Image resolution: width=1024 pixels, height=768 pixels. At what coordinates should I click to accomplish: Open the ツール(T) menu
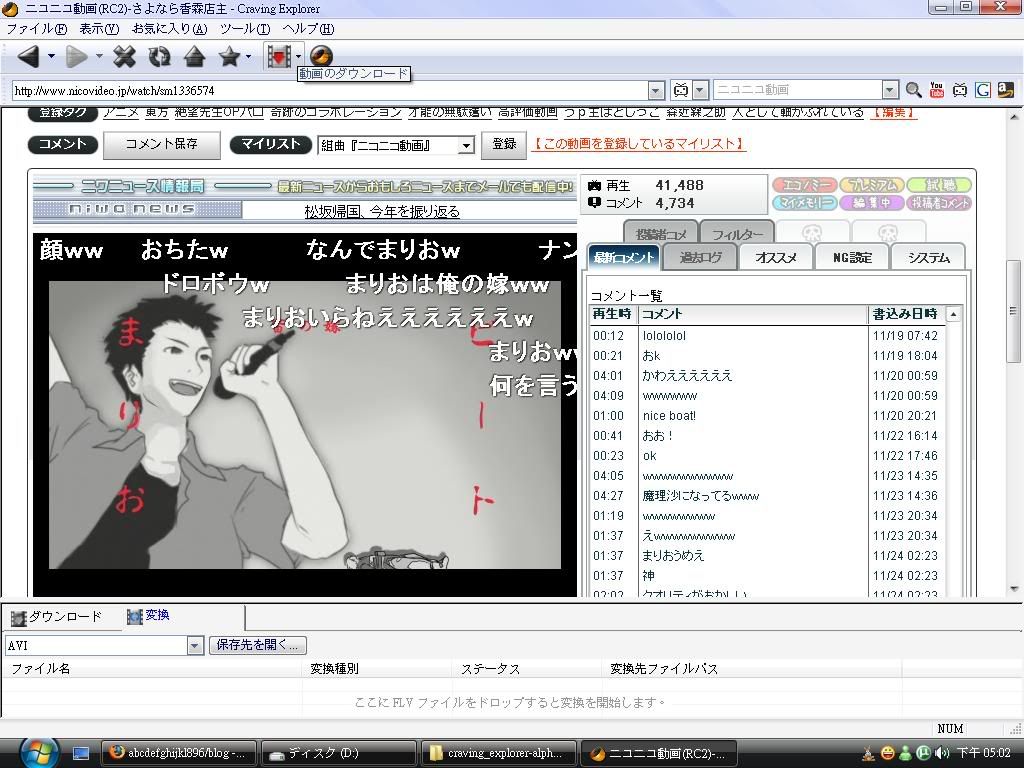[245, 29]
